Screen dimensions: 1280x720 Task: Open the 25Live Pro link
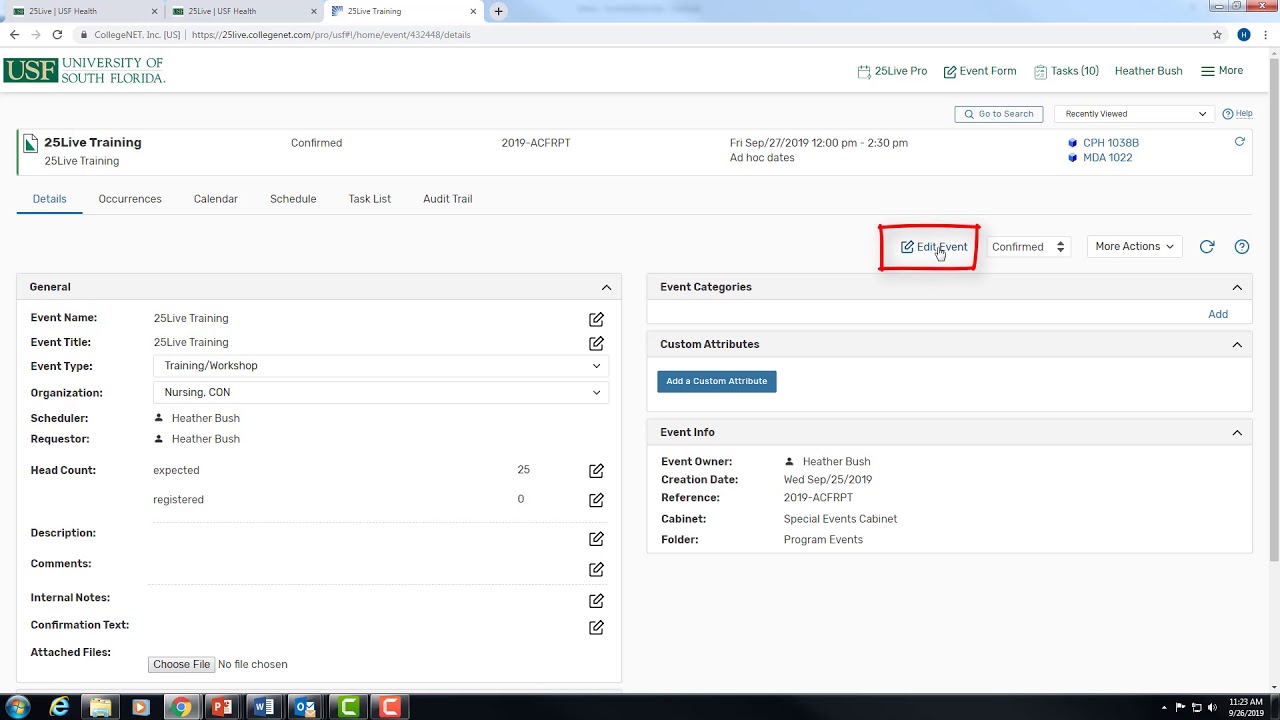(x=893, y=71)
